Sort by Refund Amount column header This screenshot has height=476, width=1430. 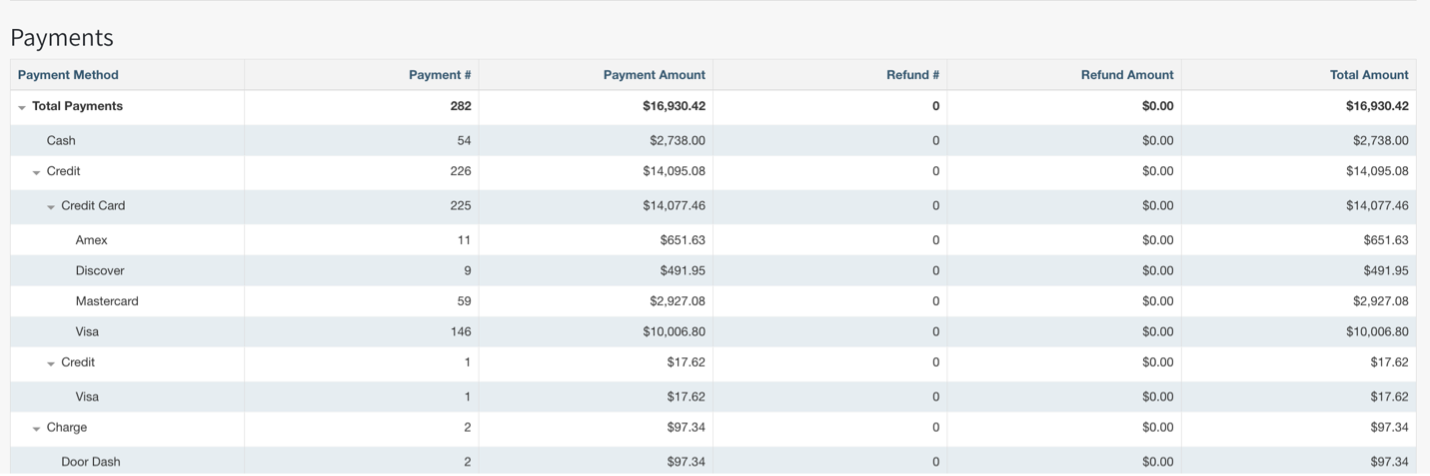[1126, 75]
